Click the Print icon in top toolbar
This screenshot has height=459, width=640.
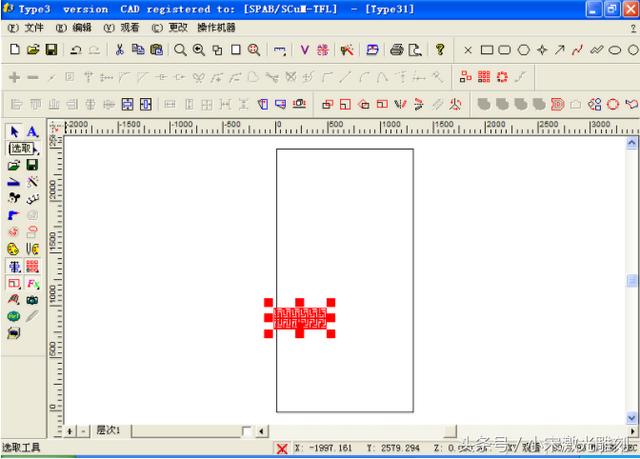pos(396,49)
